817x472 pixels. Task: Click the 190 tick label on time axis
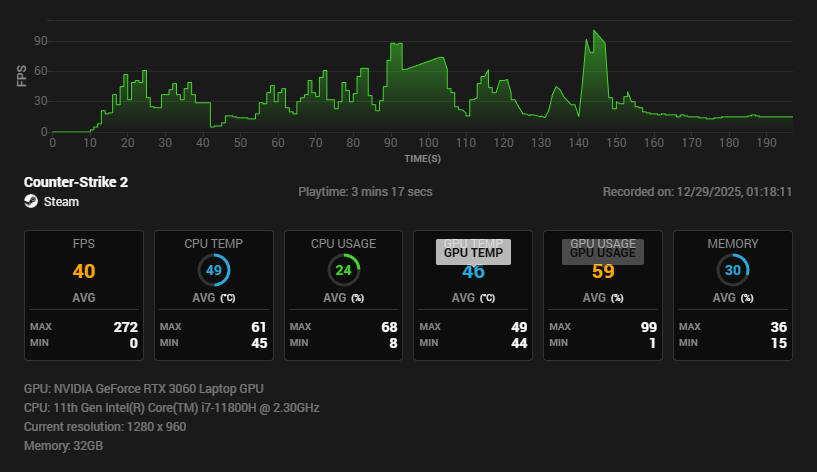[x=766, y=142]
